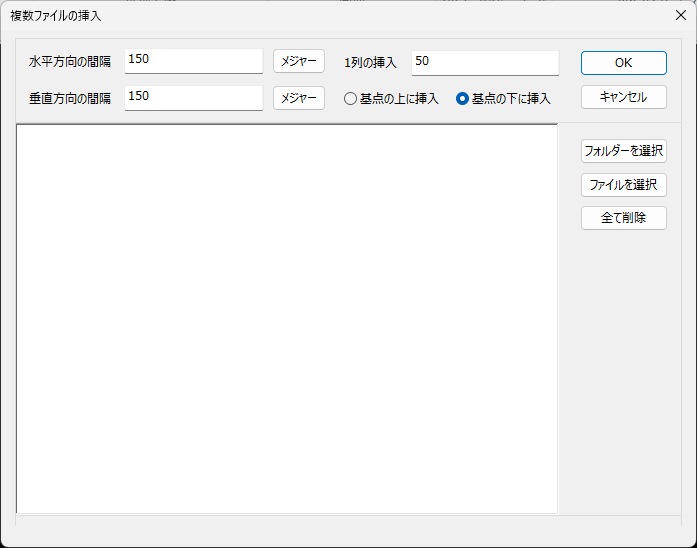The image size is (697, 548).
Task: Click the horizontal spacing (水平方向の間隔) input field
Action: [x=193, y=61]
